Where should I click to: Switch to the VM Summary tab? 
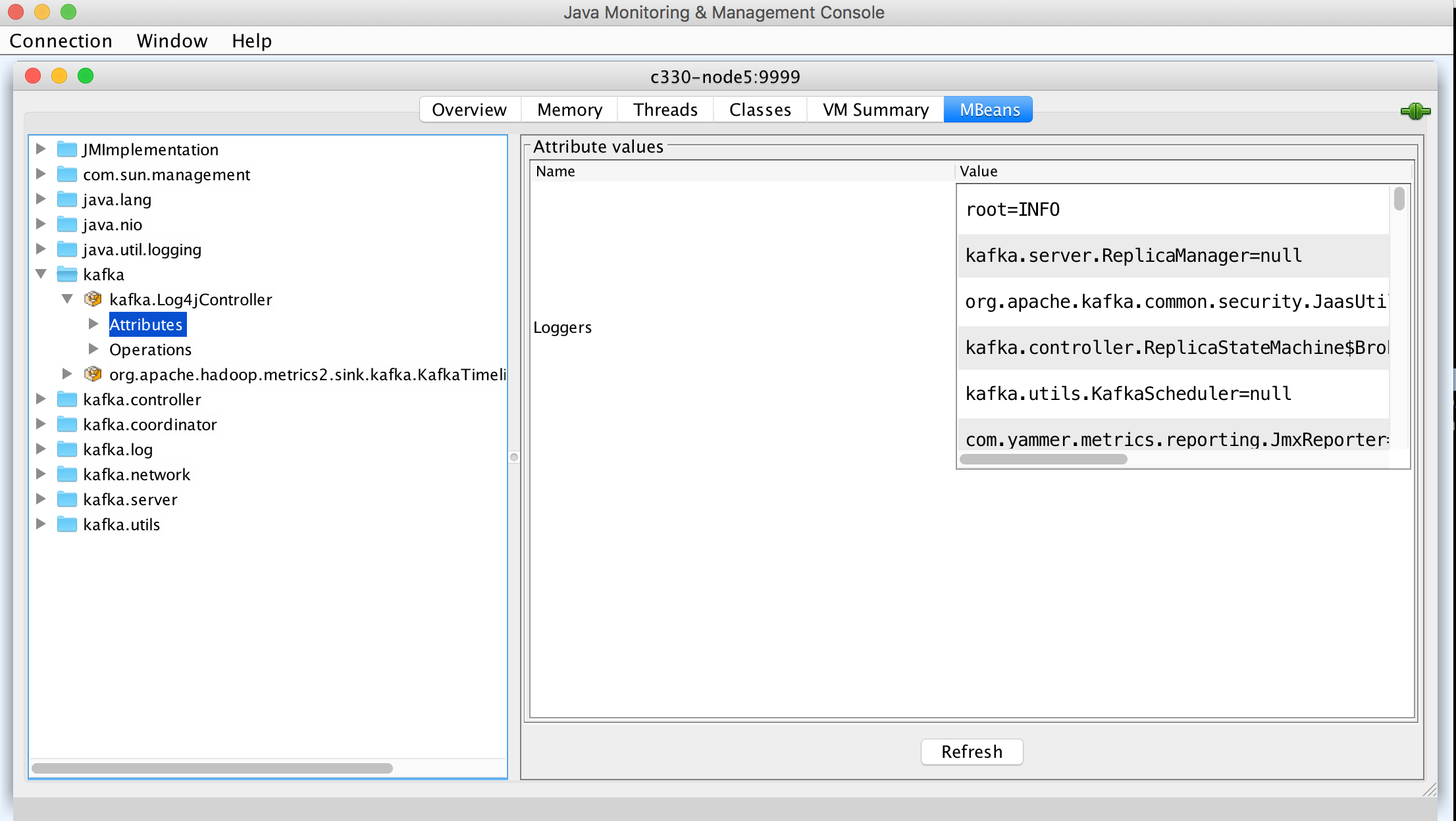[x=875, y=109]
